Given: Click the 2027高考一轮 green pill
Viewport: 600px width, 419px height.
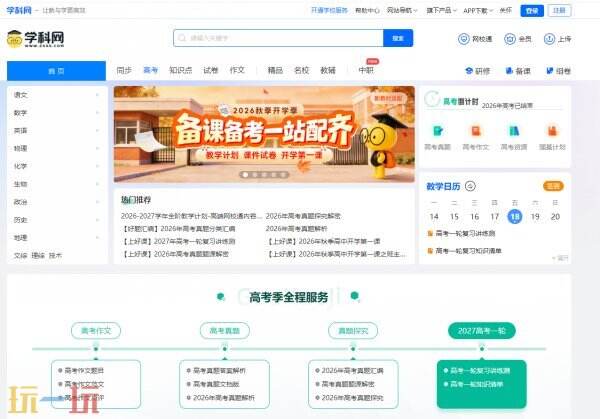Looking at the screenshot, I should click(x=482, y=331).
